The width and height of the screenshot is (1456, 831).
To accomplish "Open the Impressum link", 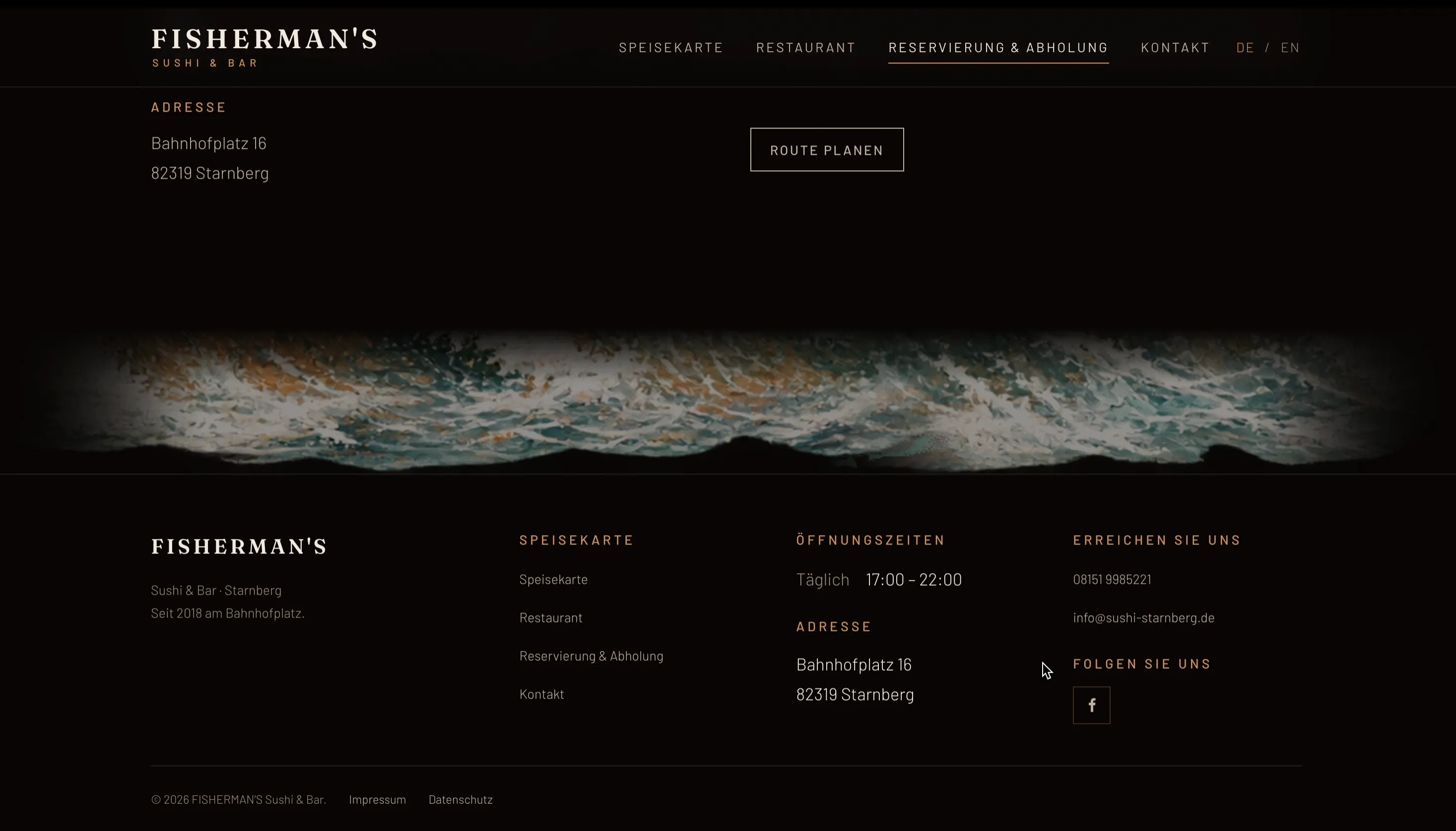I will click(x=377, y=800).
